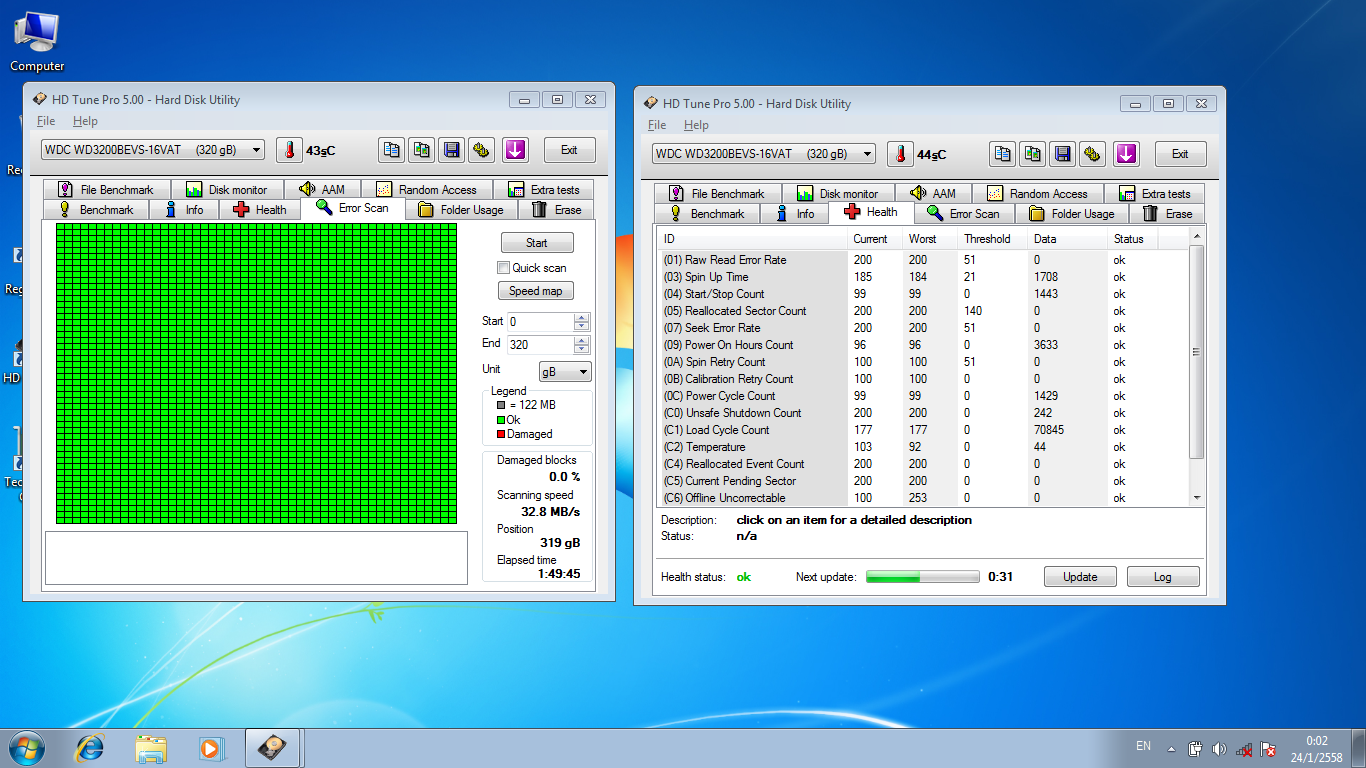Click the Threshold column header
The height and width of the screenshot is (768, 1366).
(992, 239)
